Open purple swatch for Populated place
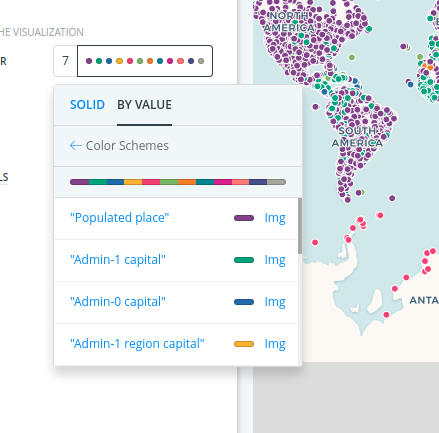 pos(244,218)
